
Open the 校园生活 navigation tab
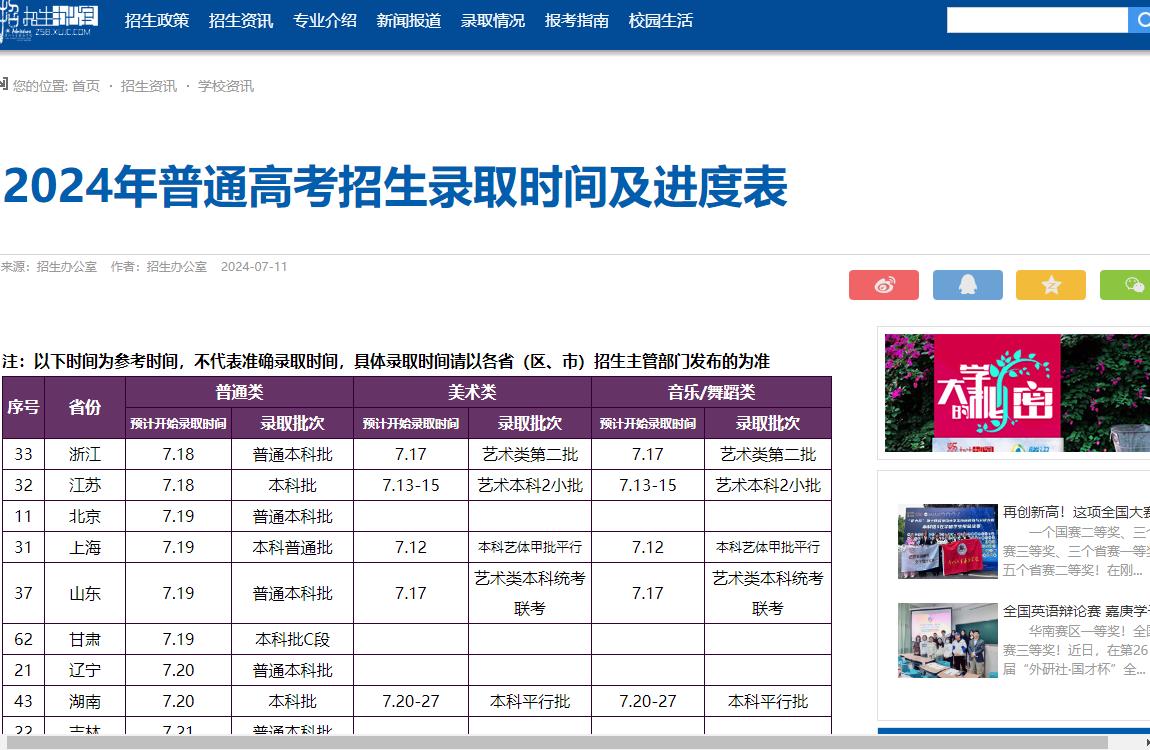659,19
